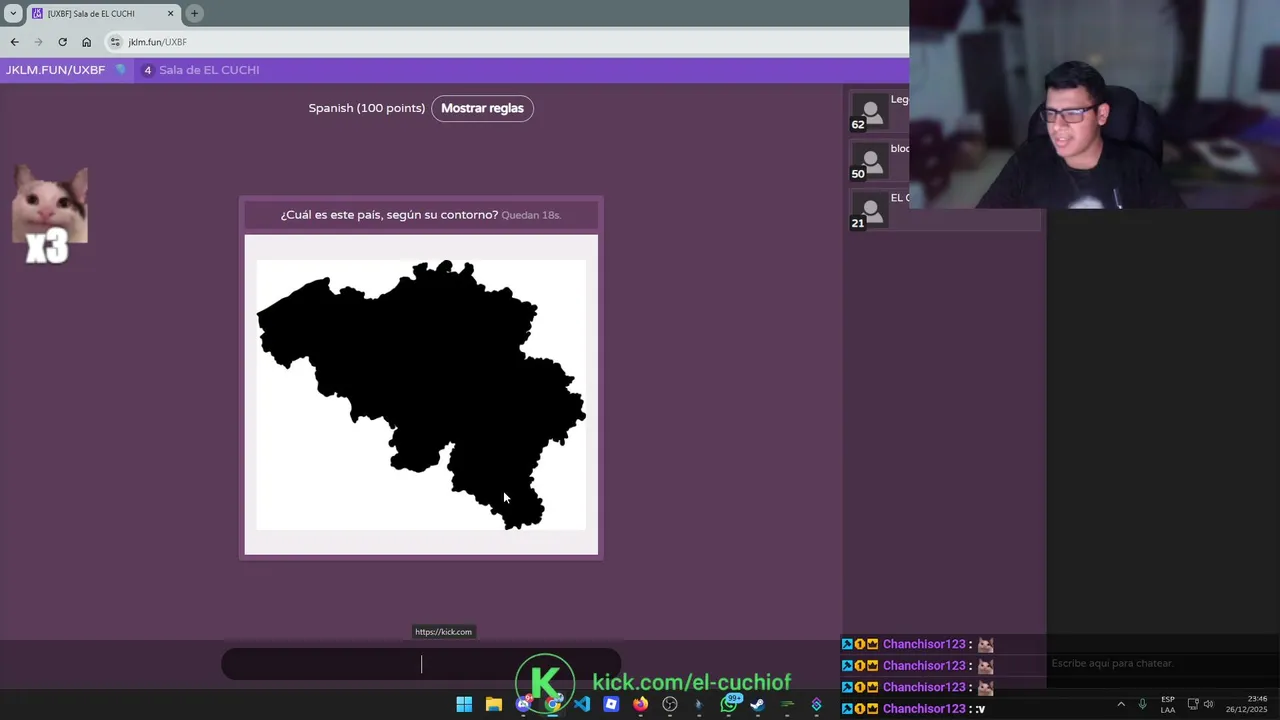Click the Chanchisor123 :v chat message
Screen dimensions: 1280x720
click(913, 708)
